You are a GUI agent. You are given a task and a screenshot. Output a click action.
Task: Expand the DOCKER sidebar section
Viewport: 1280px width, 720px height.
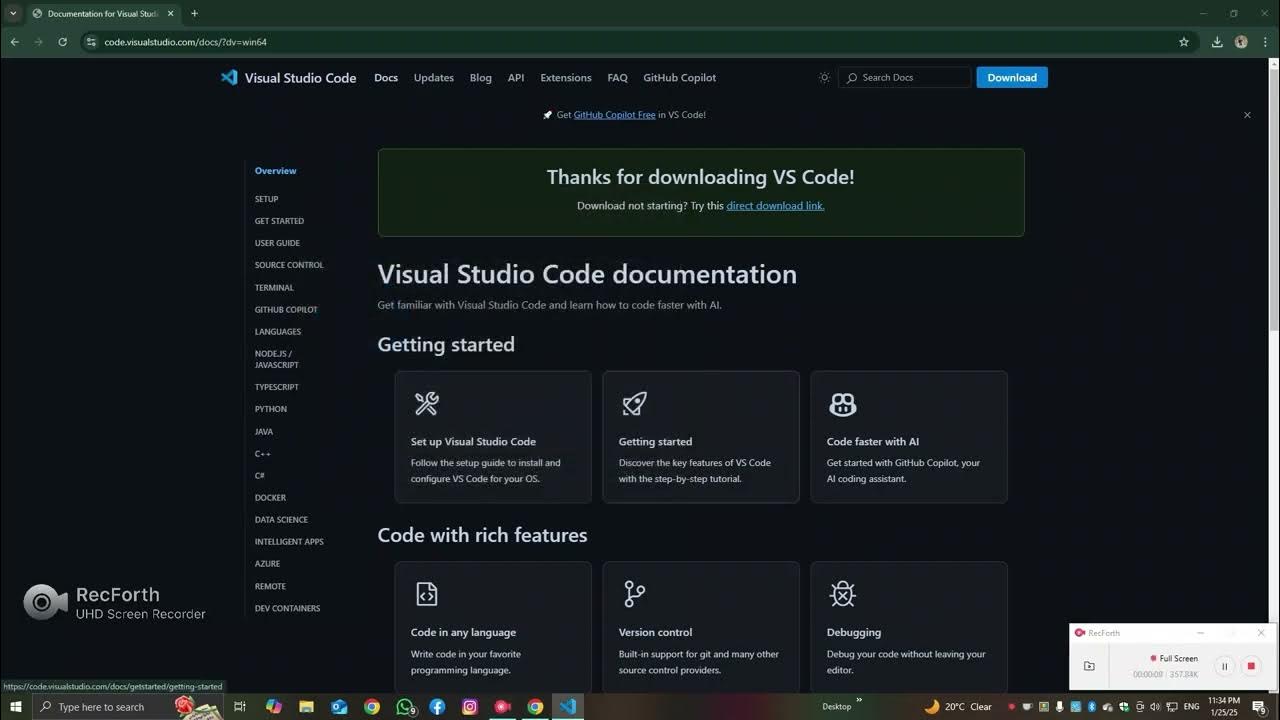pyautogui.click(x=270, y=498)
